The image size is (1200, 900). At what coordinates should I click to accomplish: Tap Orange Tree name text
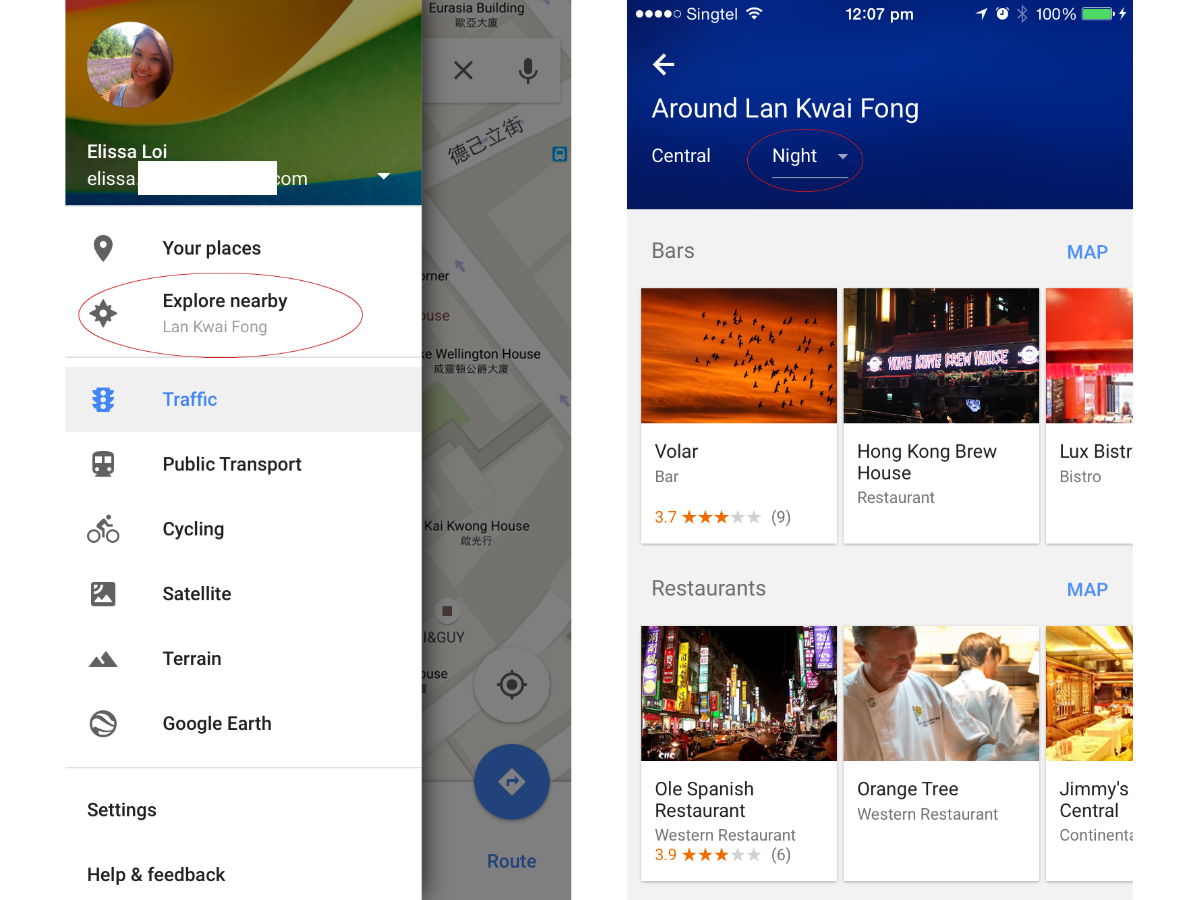[x=908, y=789]
